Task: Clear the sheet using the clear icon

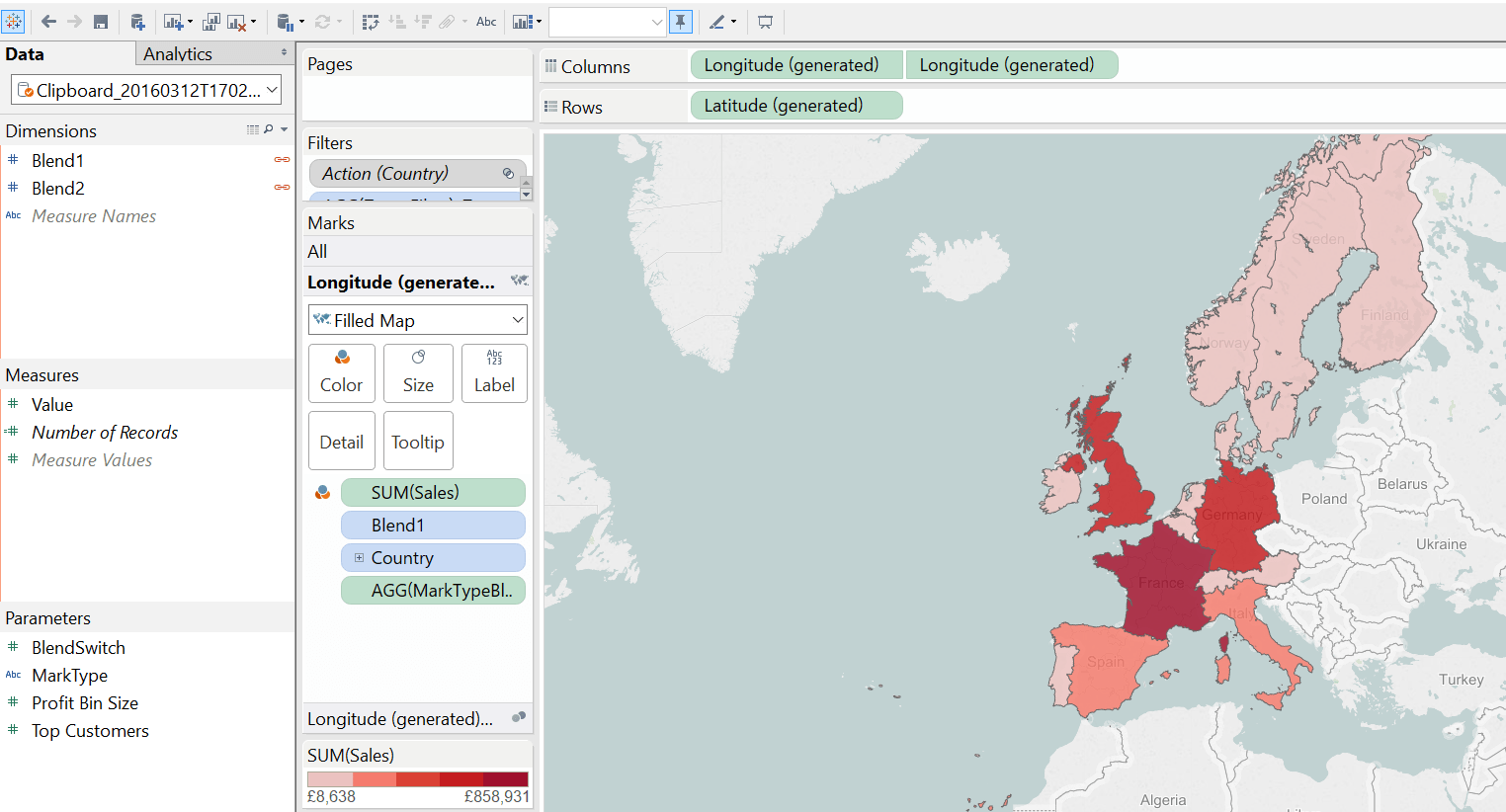Action: pos(234,21)
